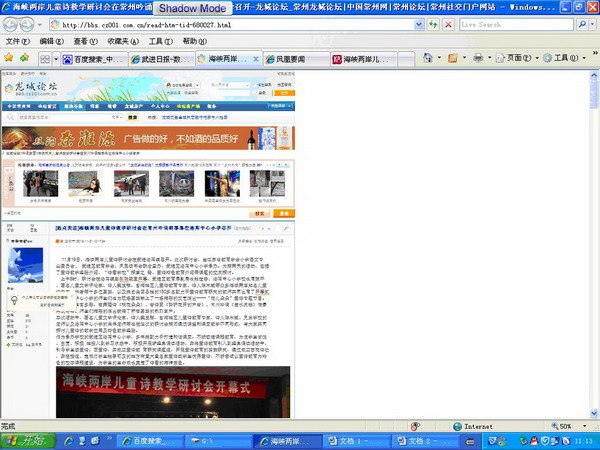Open the recent pages dropdown beside Forward
This screenshot has width=600, height=450.
39,25
